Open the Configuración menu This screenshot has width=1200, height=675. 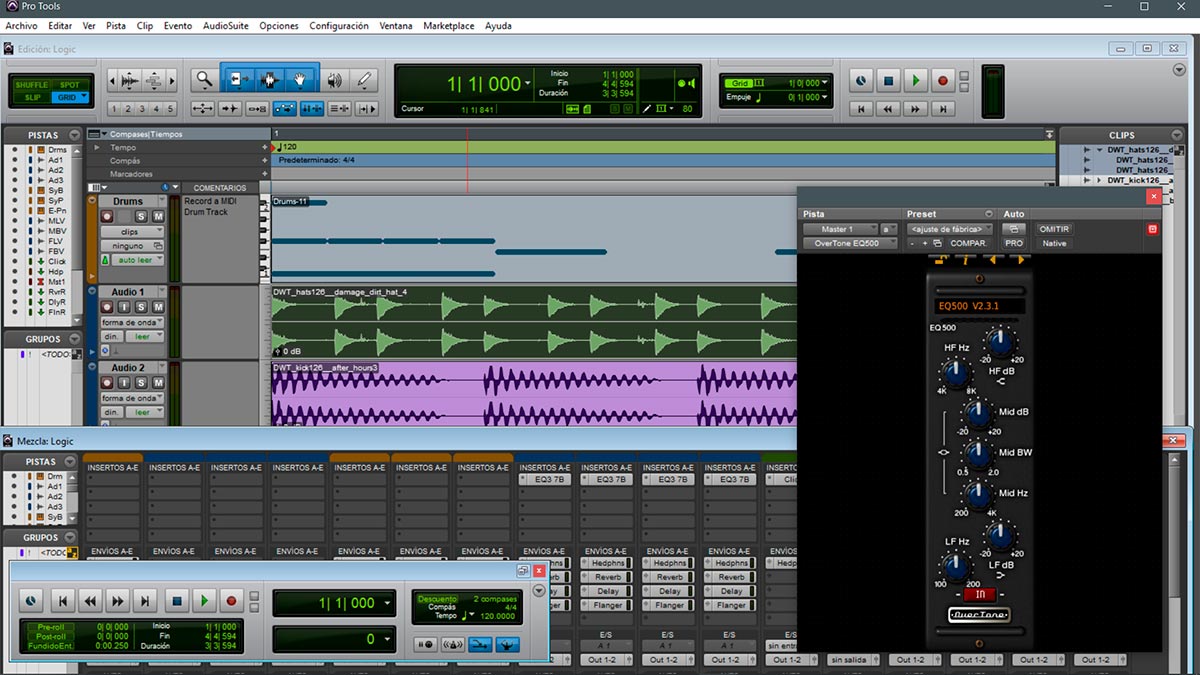339,26
